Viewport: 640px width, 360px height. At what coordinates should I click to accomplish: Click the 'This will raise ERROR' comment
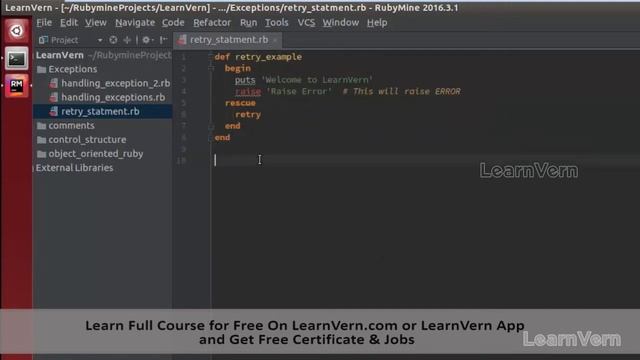[x=402, y=91]
